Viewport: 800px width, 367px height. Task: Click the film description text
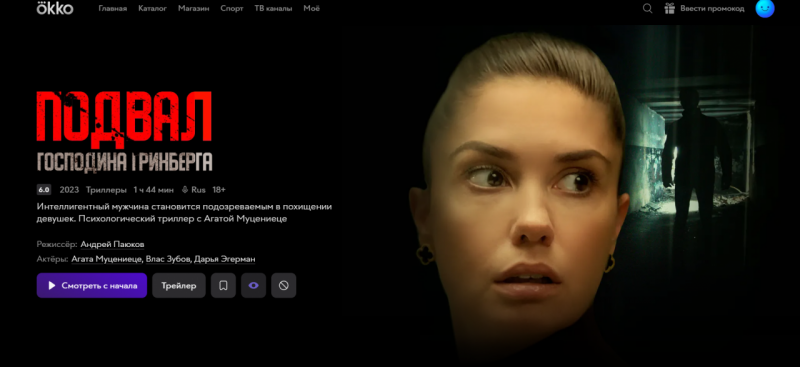(184, 213)
